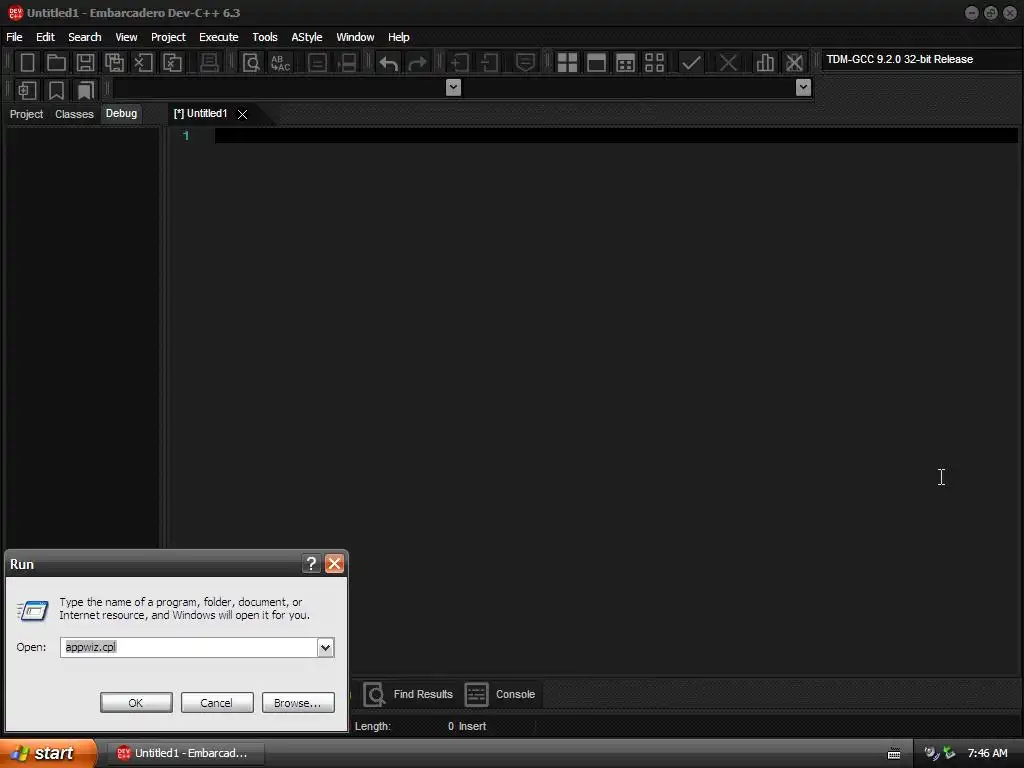This screenshot has width=1024, height=768.
Task: Click the Stop Execution X icon
Action: 728,63
